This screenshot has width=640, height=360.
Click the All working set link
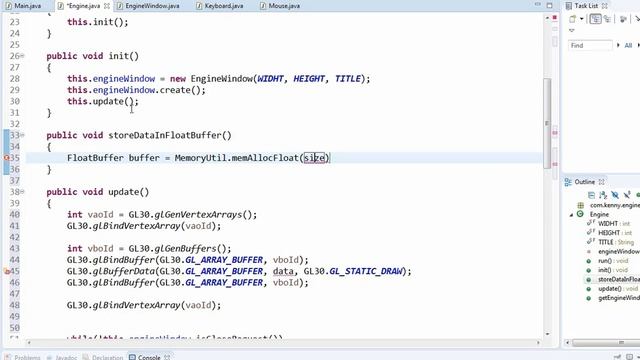pos(628,45)
